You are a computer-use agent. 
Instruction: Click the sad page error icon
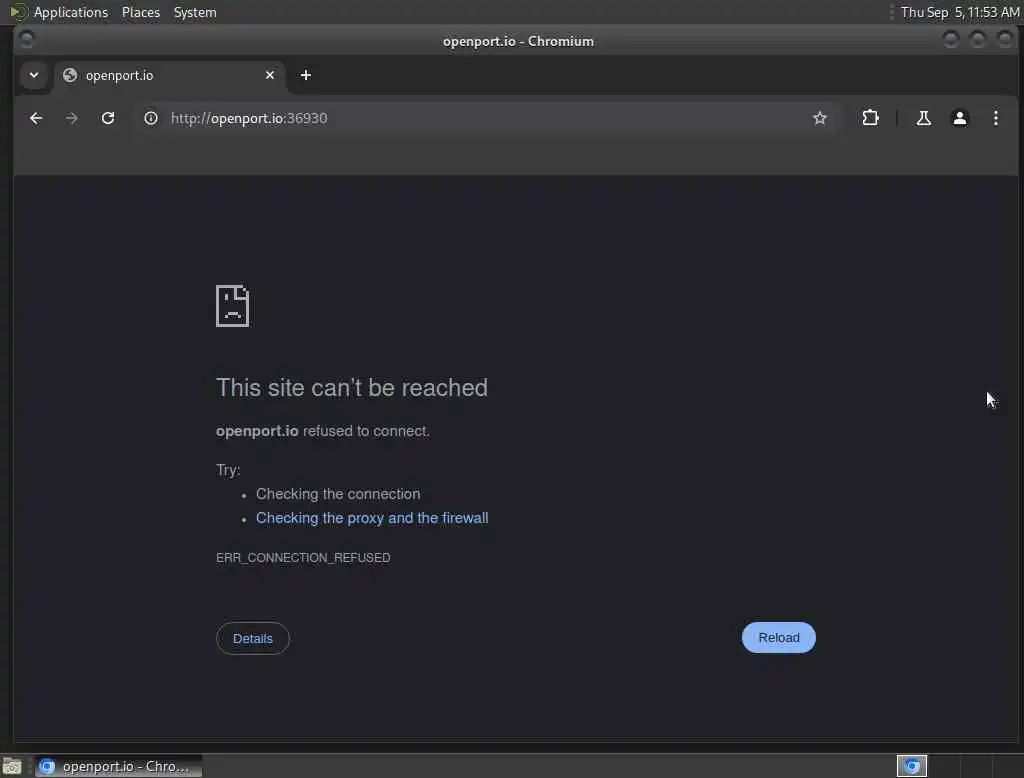[x=232, y=306]
